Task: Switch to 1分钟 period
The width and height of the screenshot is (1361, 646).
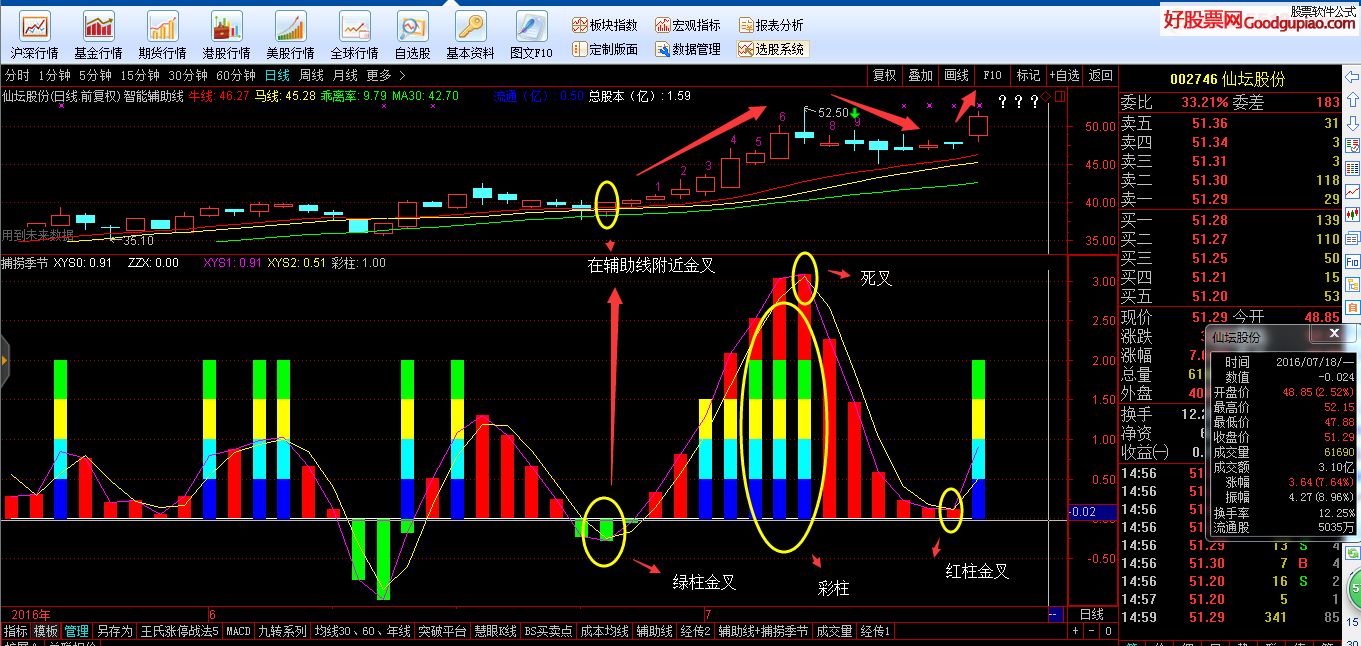Action: tap(54, 75)
